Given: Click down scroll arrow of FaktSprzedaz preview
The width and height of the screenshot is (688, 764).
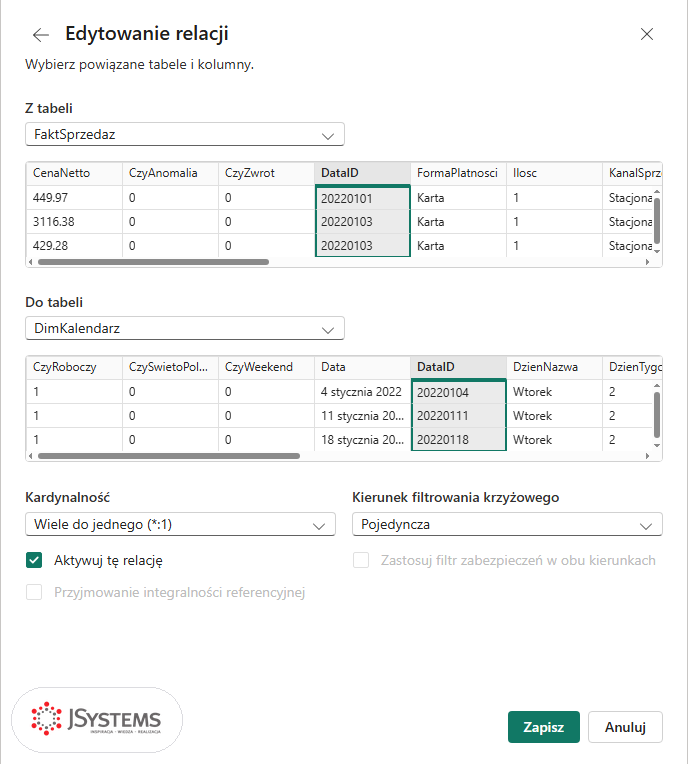Looking at the screenshot, I should [x=657, y=251].
